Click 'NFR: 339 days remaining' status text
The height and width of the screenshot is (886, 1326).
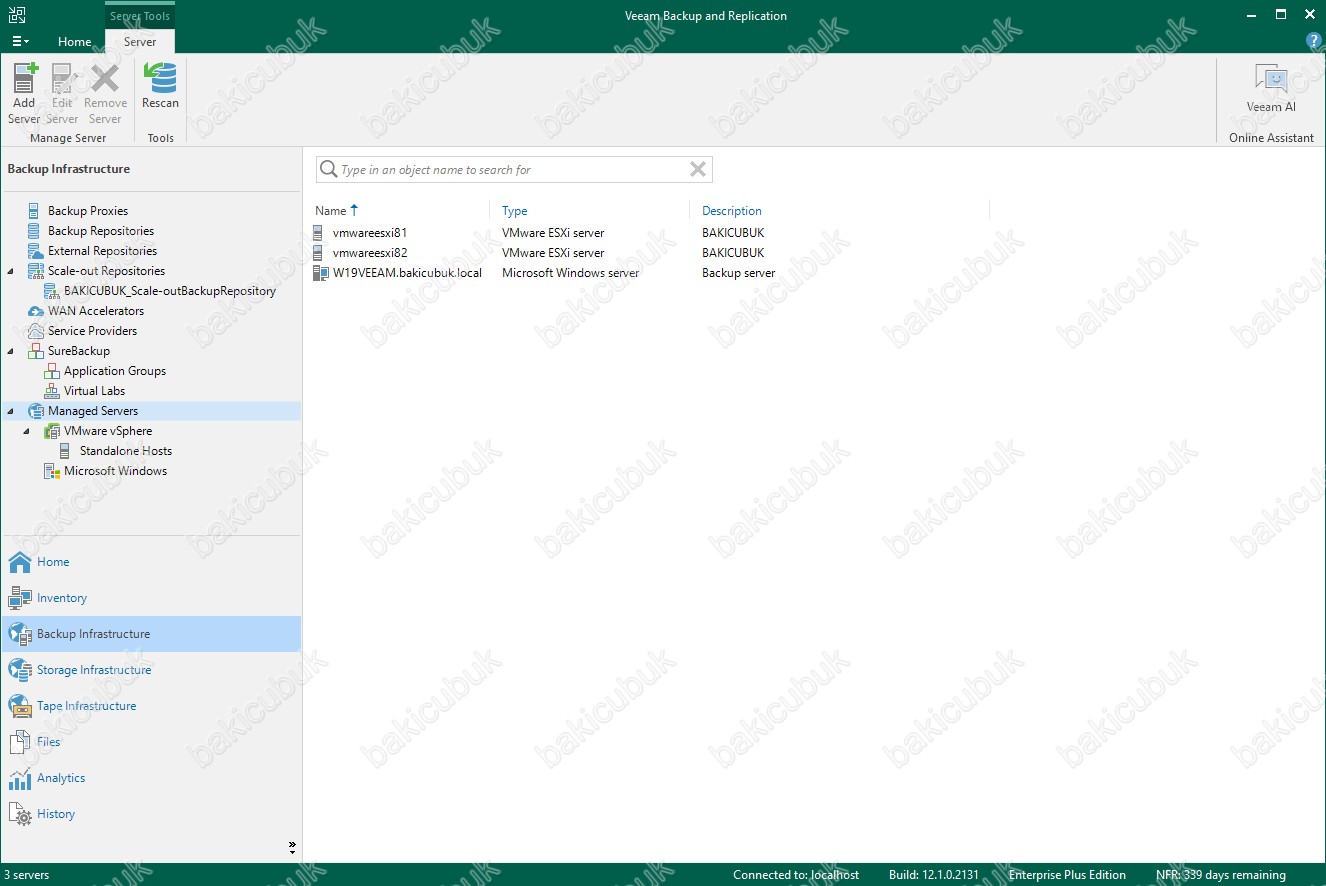pos(1220,875)
